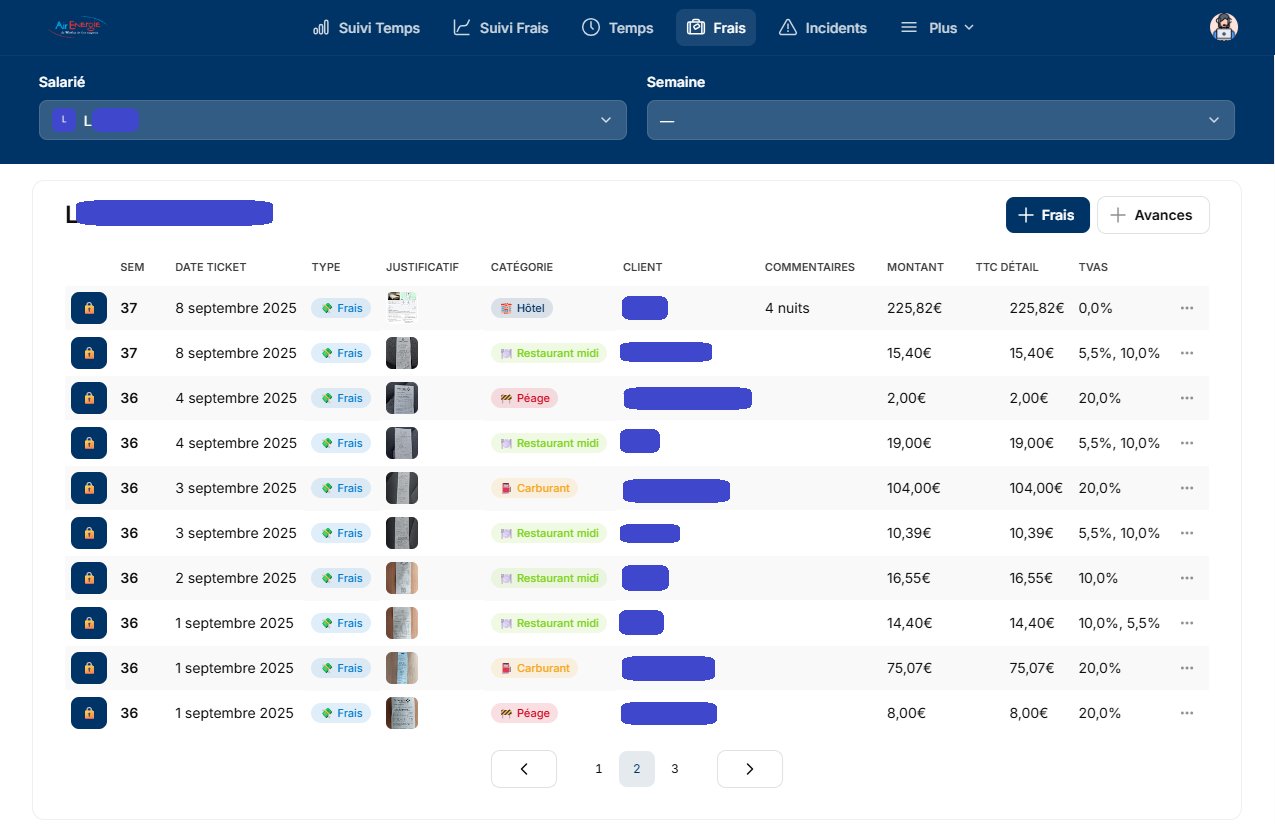Open receipt thumbnail of the 104,00€ Carburant row
The height and width of the screenshot is (824, 1275).
pyautogui.click(x=402, y=488)
